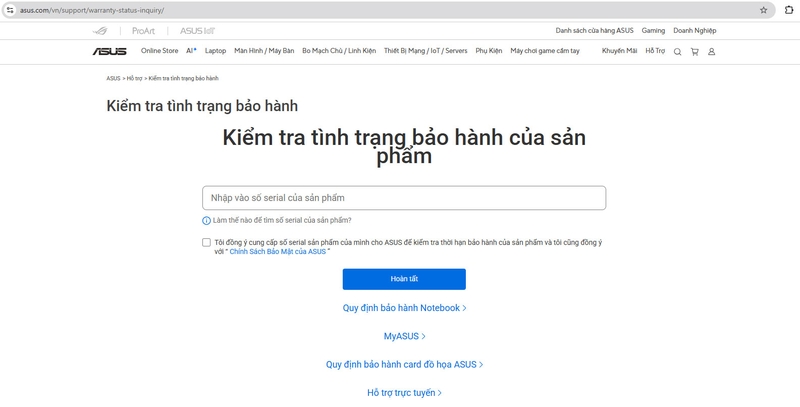This screenshot has width=800, height=407.
Task: Open Hỗ trợ trực tuyến link
Action: 405,393
